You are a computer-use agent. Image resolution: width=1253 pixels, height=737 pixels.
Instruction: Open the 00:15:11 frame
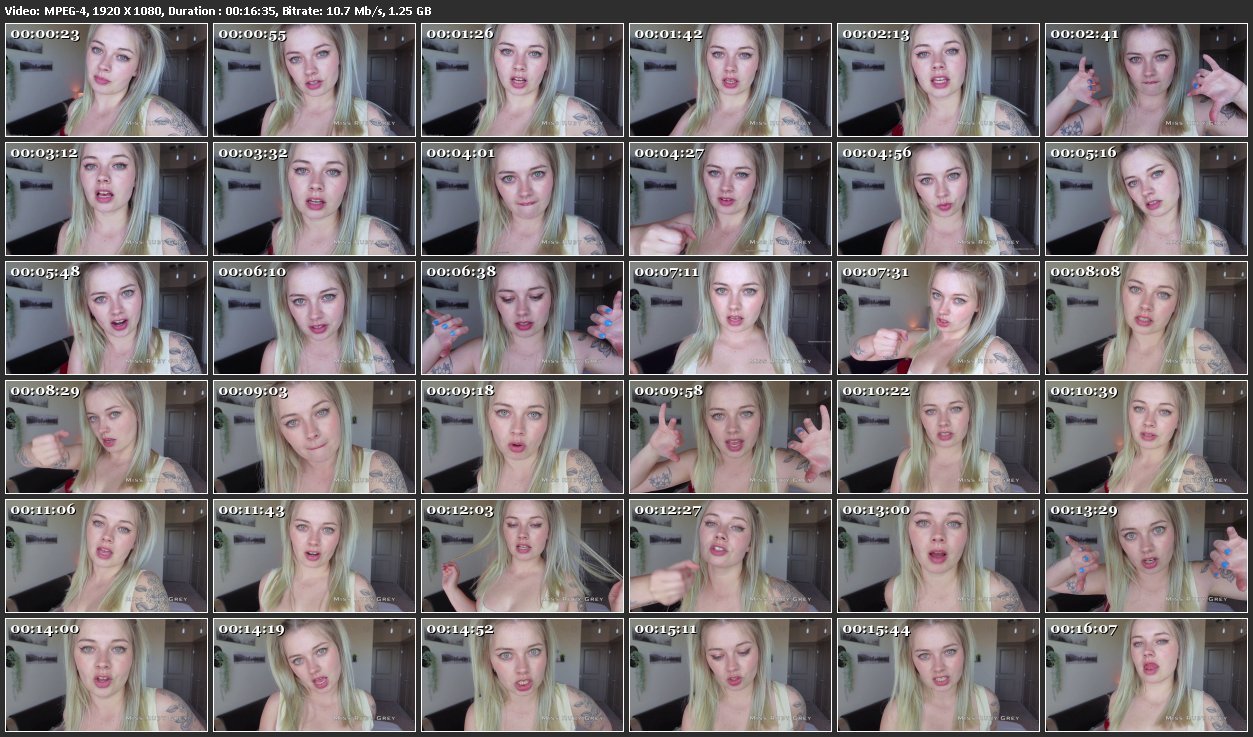point(730,675)
